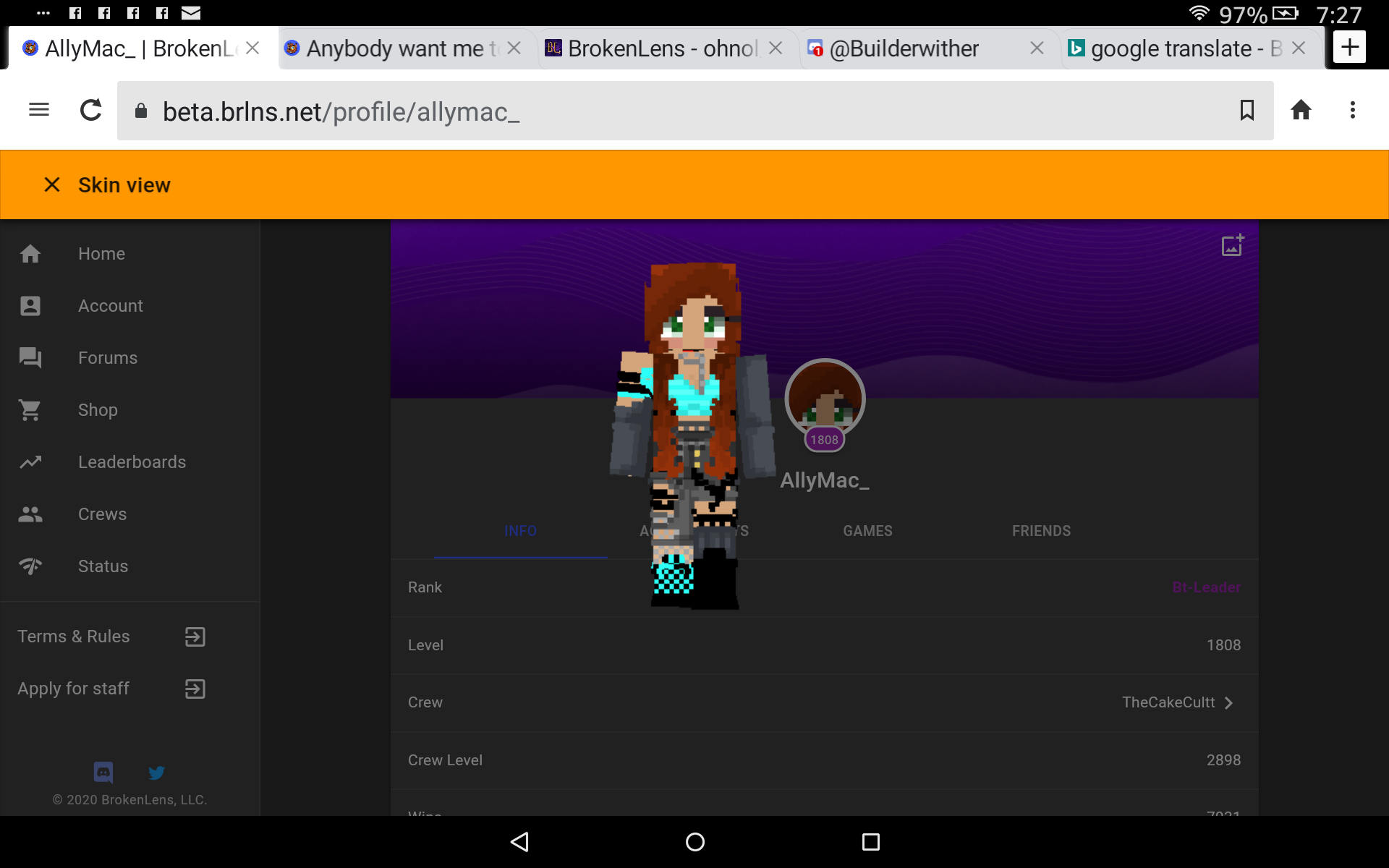Click the AllyMac_ username text
This screenshot has height=868, width=1389.
click(x=825, y=480)
